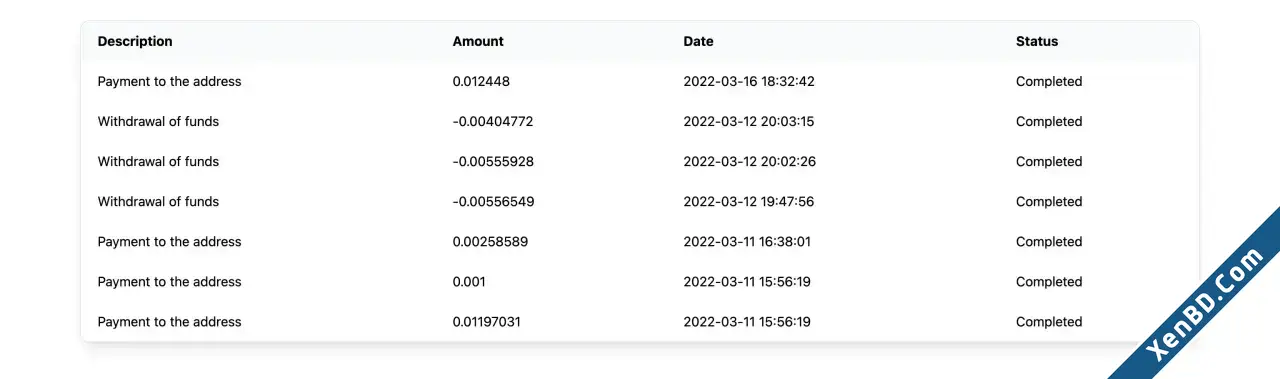Select the Description column header
This screenshot has height=379, width=1280.
135,42
